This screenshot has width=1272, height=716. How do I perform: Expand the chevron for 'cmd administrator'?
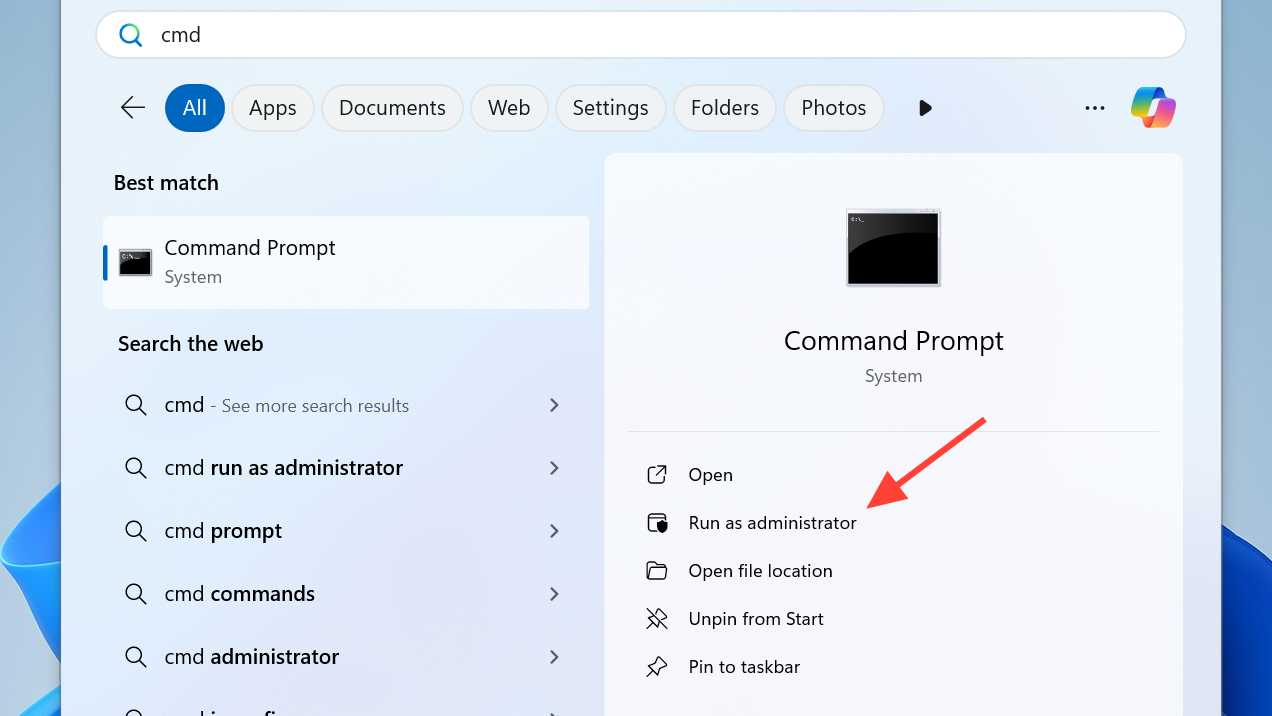pos(554,657)
